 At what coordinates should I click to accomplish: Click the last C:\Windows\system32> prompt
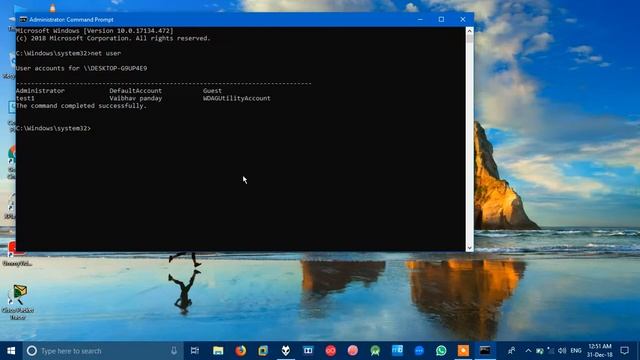pos(53,128)
